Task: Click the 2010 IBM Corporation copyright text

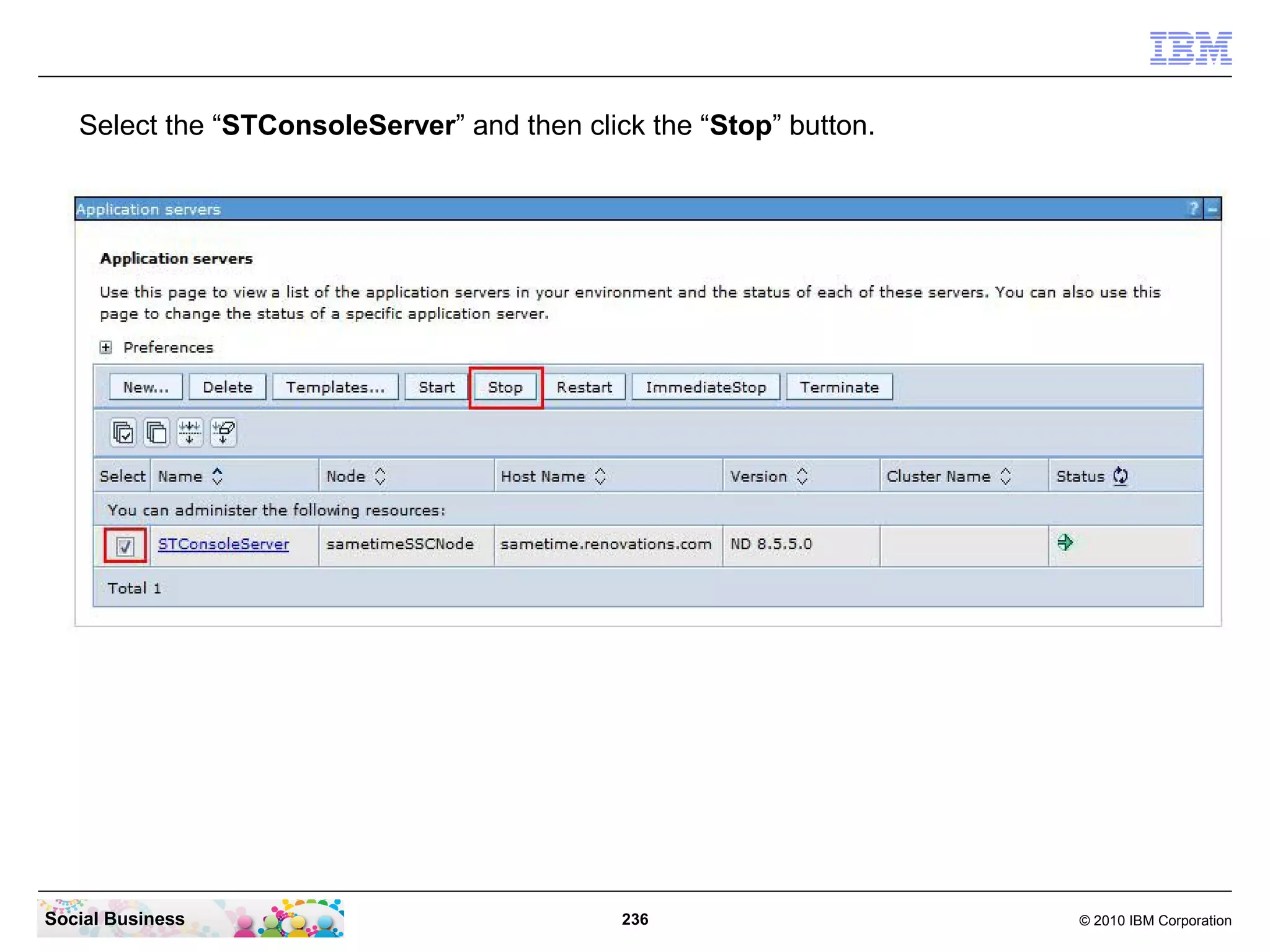Action: point(1155,920)
